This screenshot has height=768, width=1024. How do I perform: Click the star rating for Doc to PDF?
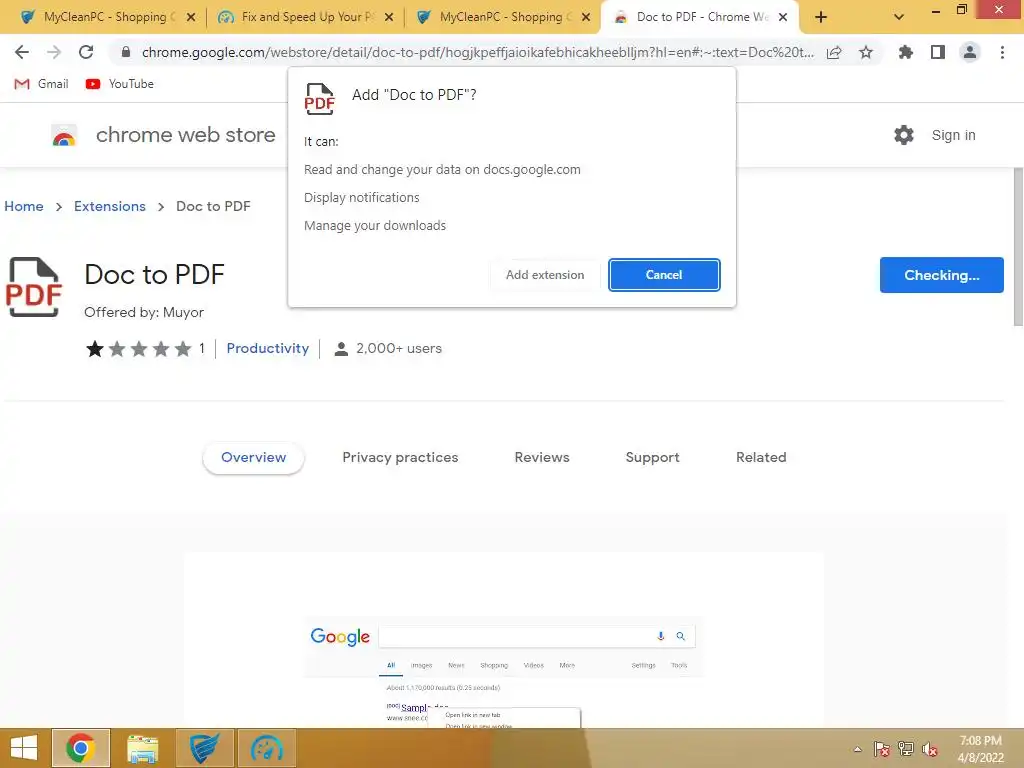[138, 349]
